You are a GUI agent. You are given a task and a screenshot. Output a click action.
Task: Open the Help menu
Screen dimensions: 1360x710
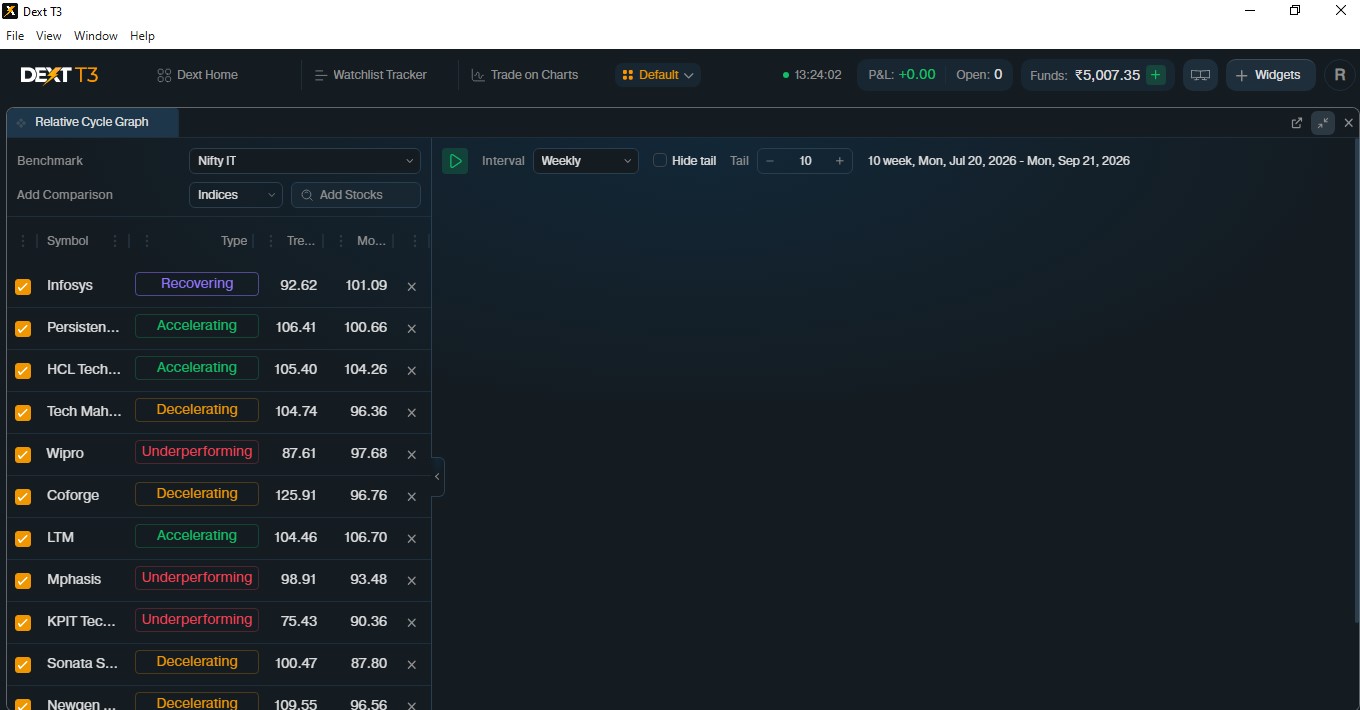click(x=143, y=36)
